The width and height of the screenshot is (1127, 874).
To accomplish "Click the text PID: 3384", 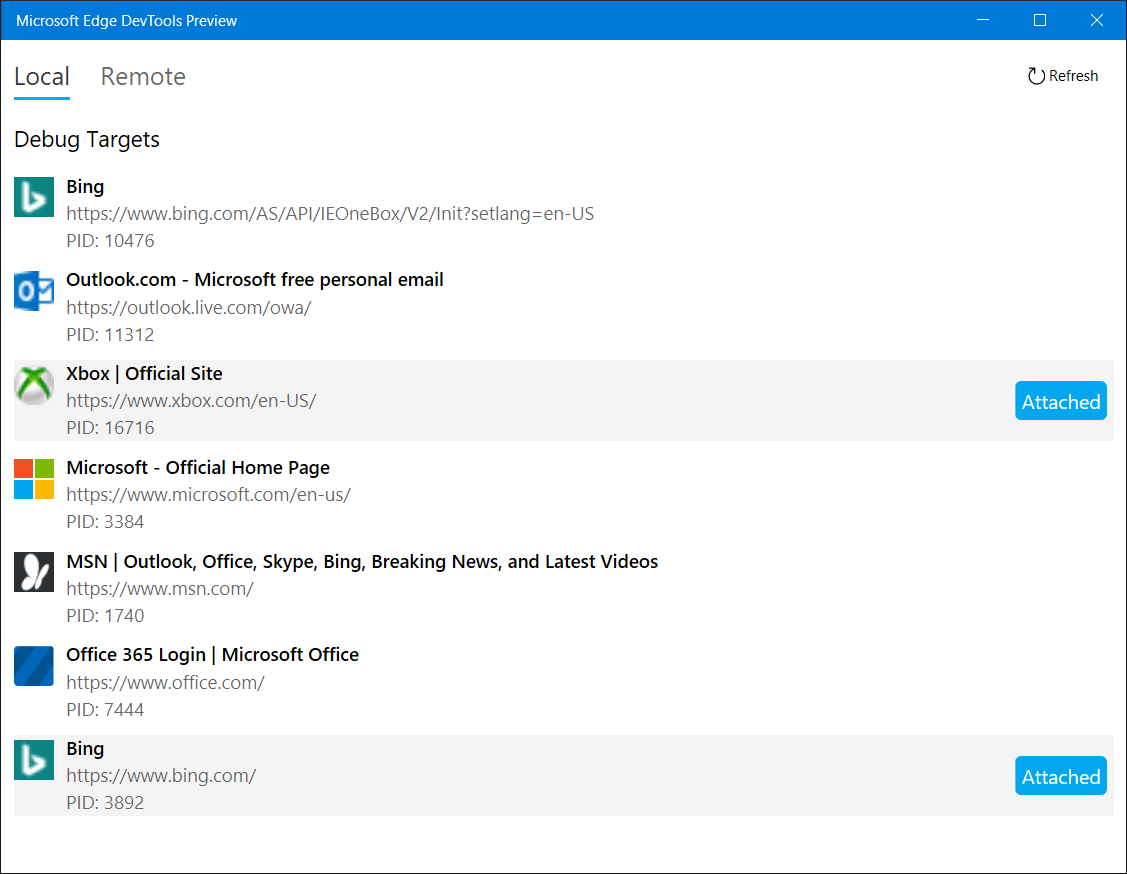I will (x=105, y=523).
